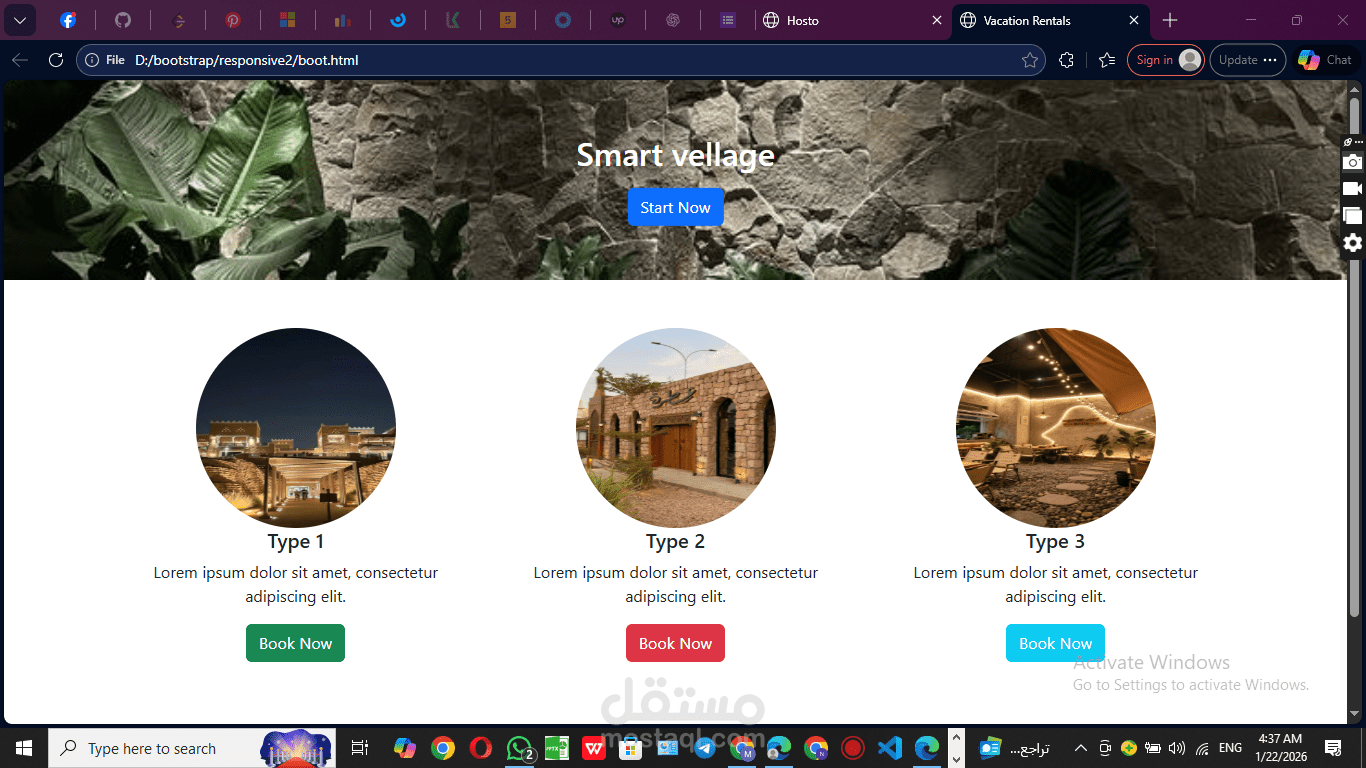Select the camera capture icon in the sidebar
Viewport: 1366px width, 768px height.
click(x=1353, y=161)
